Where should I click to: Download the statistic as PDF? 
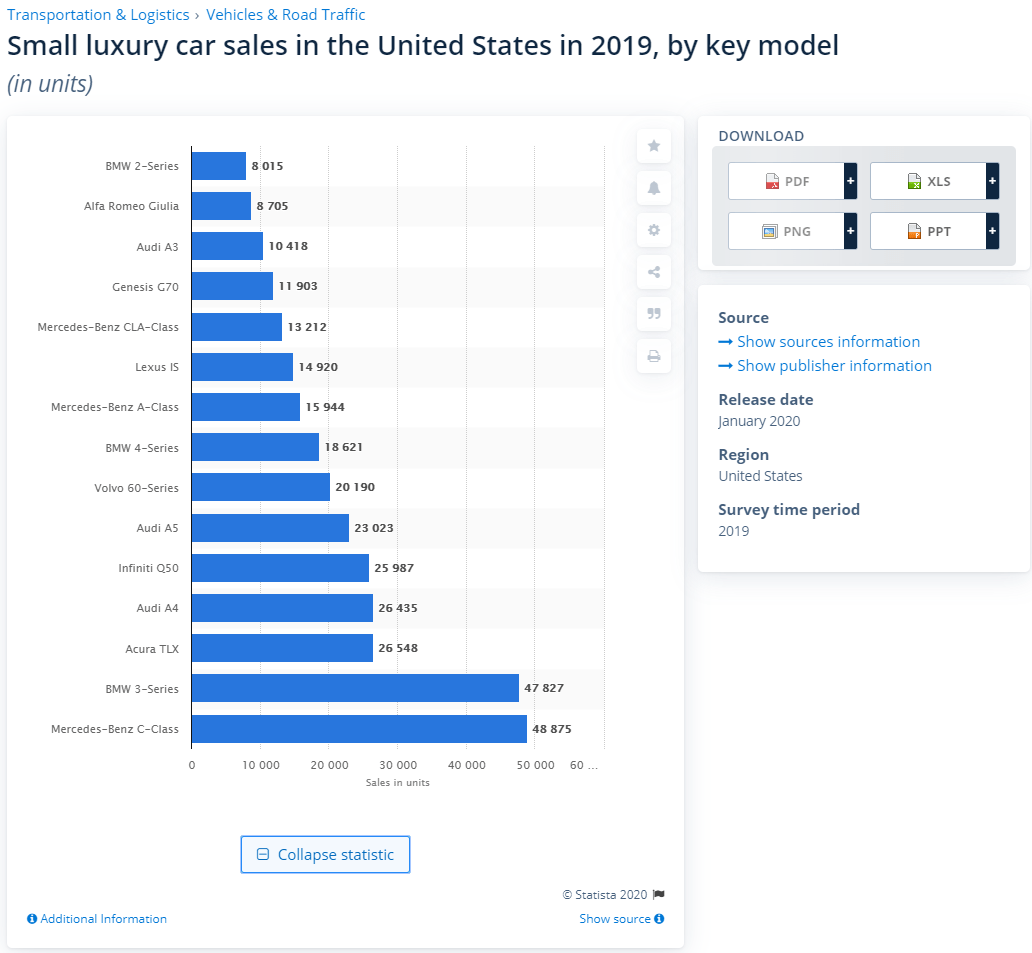(786, 181)
